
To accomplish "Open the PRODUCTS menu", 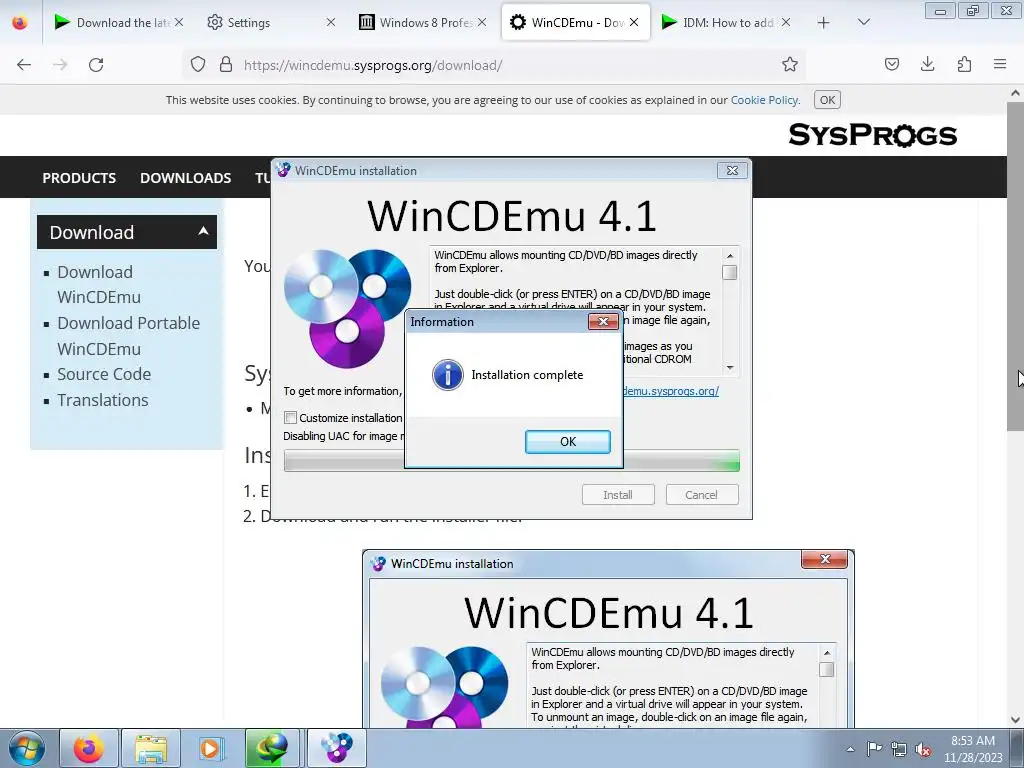I will [79, 178].
